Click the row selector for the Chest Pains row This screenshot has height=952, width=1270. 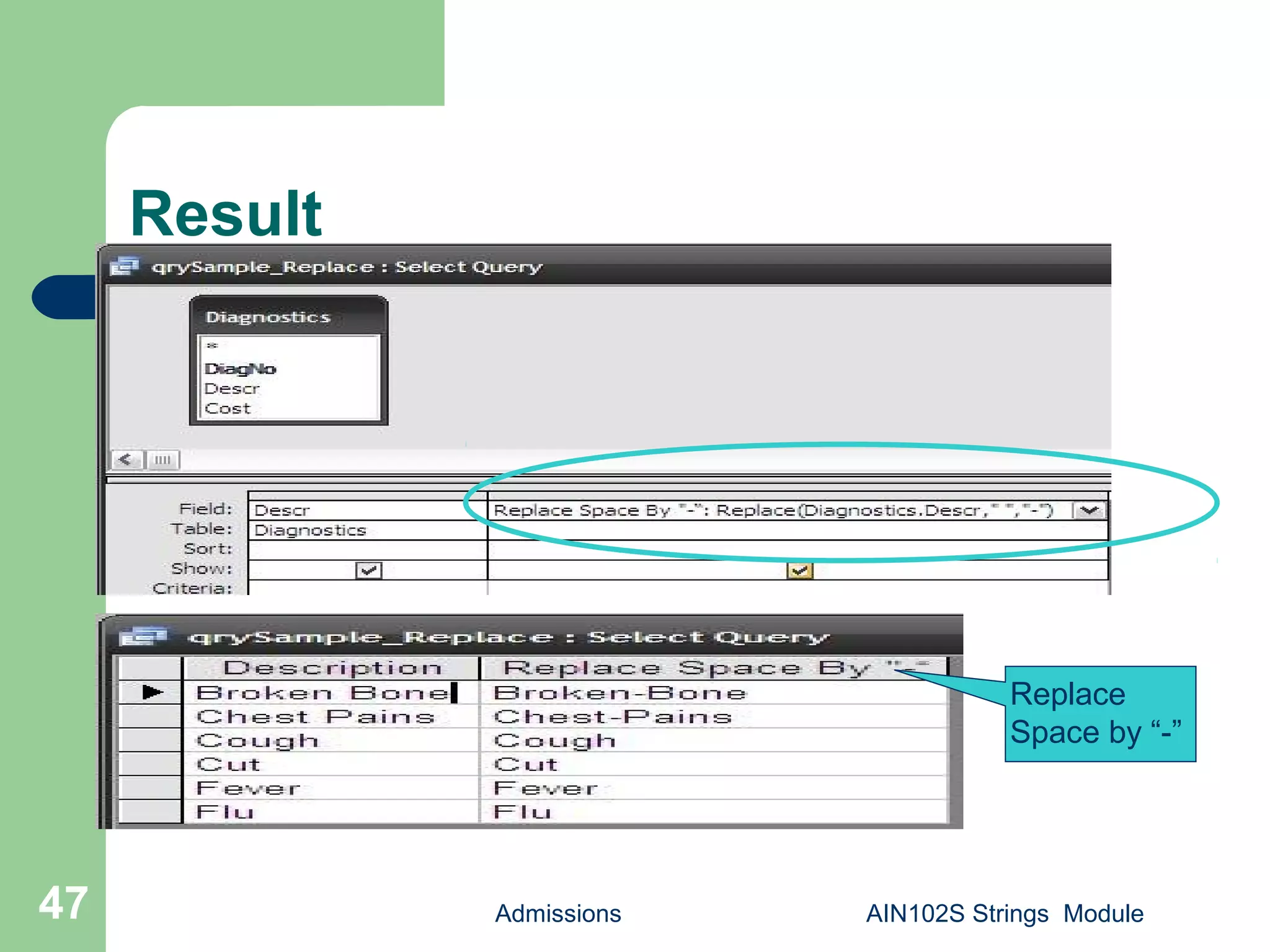(150, 716)
